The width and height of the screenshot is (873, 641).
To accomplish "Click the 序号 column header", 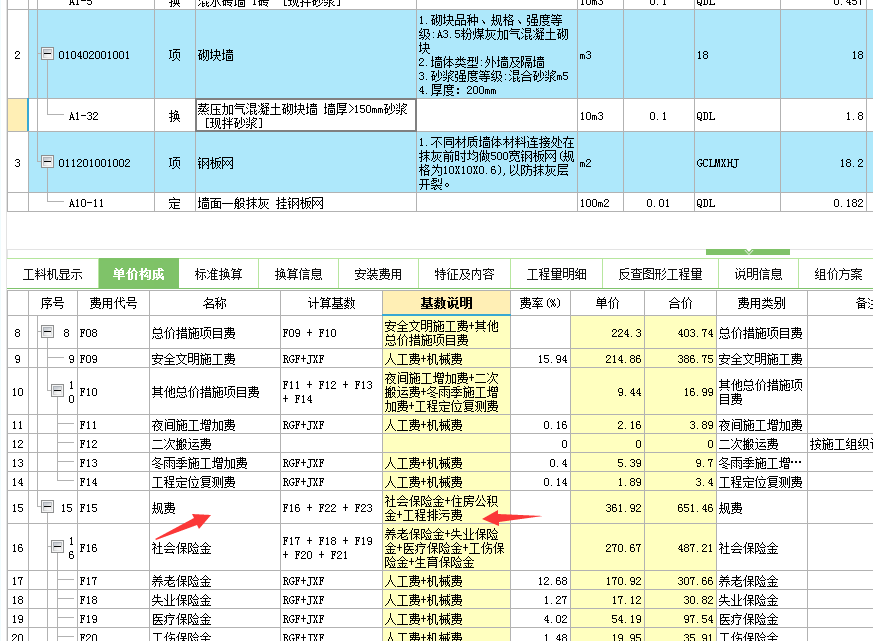I will click(52, 303).
